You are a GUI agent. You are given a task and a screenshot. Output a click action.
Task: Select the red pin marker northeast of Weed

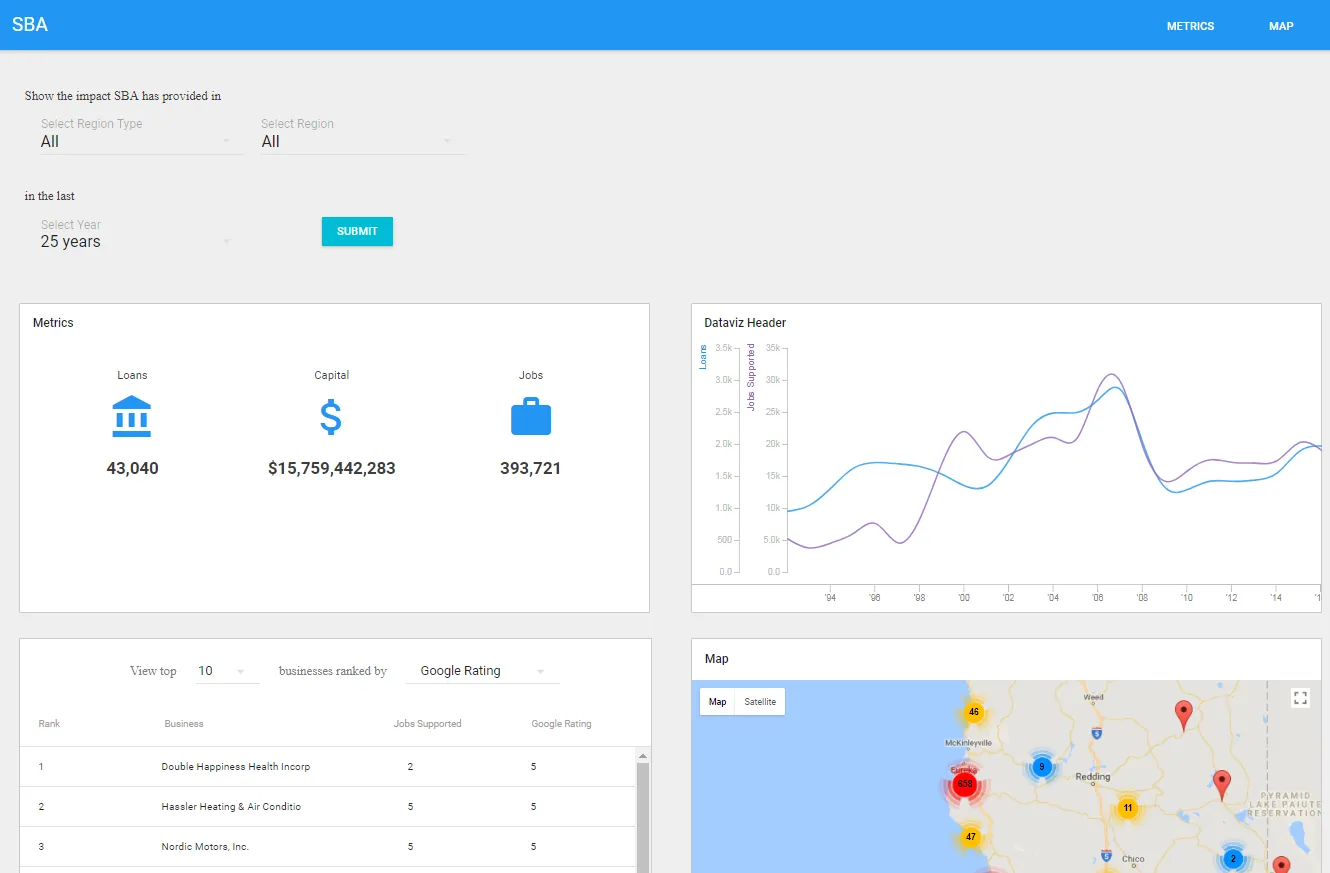pos(1184,712)
